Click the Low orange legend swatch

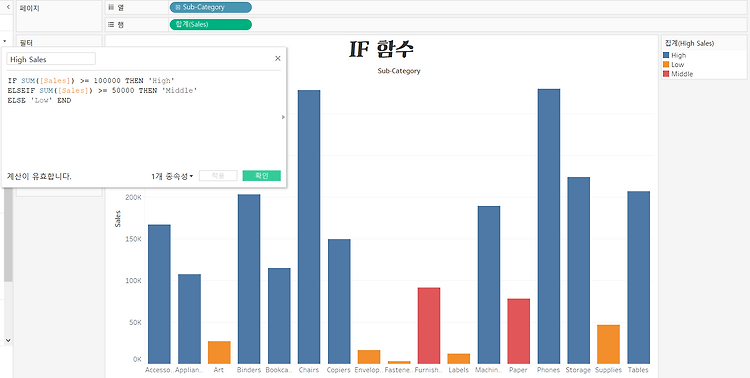666,65
